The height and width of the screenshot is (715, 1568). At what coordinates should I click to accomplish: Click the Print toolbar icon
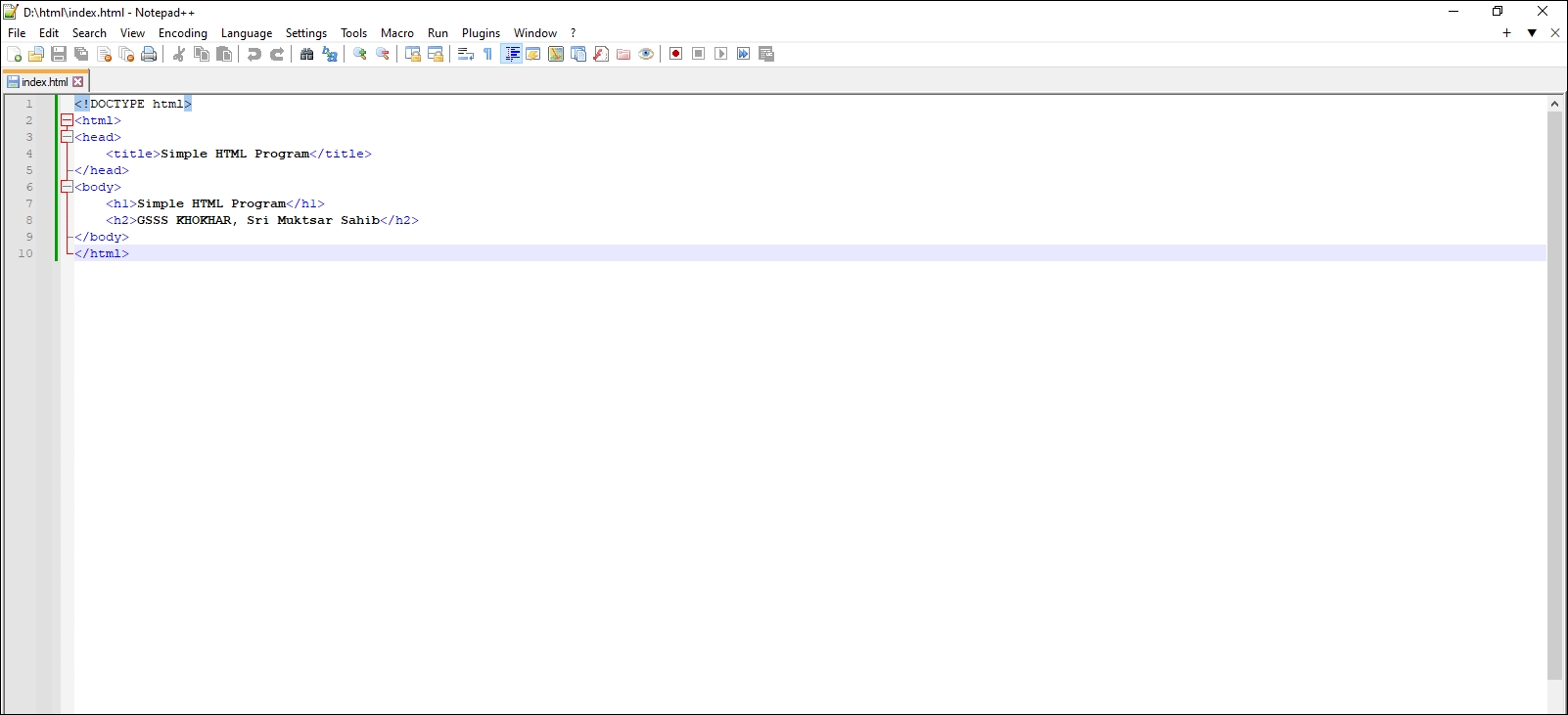149,54
